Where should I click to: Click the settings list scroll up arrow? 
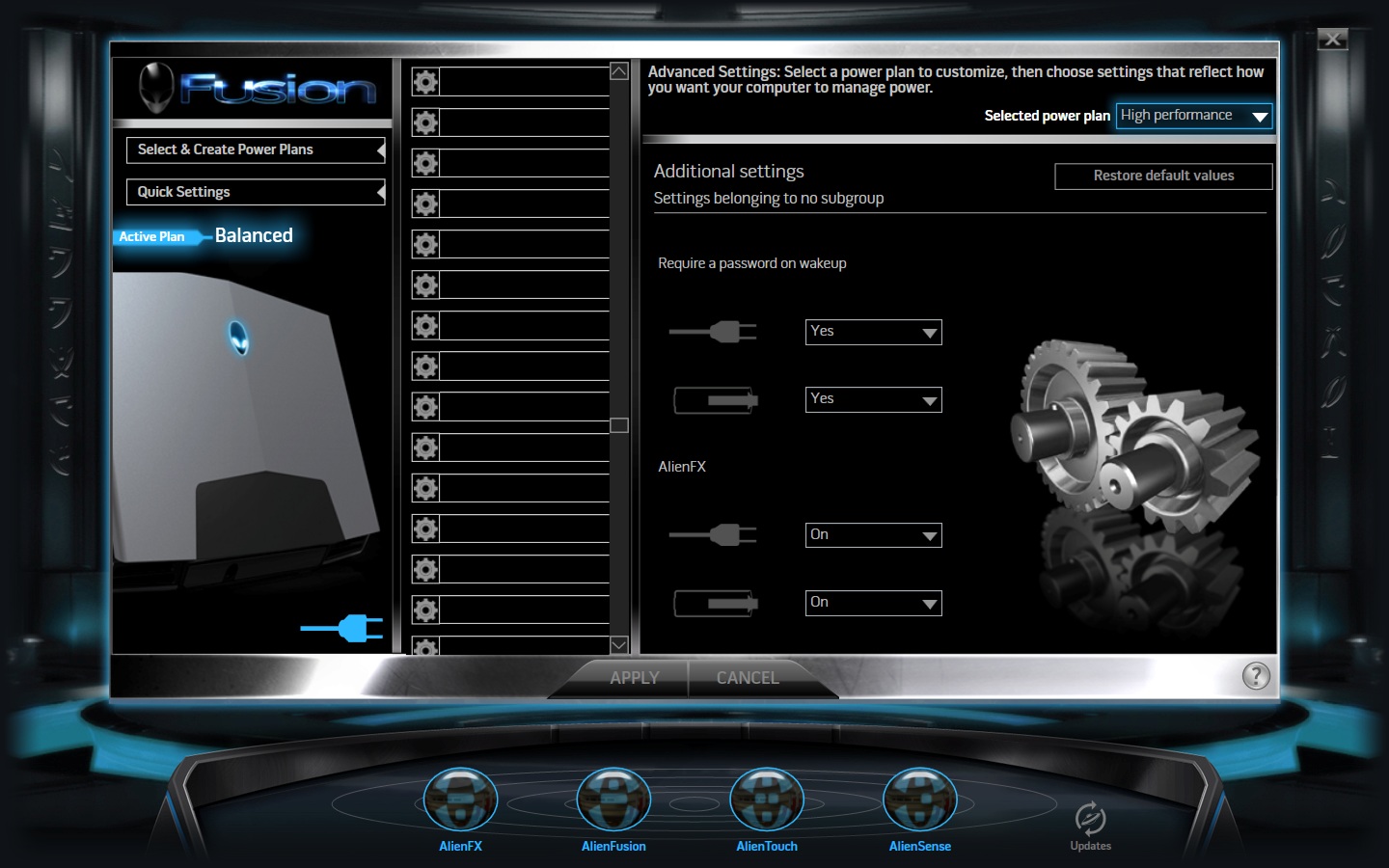[x=619, y=71]
